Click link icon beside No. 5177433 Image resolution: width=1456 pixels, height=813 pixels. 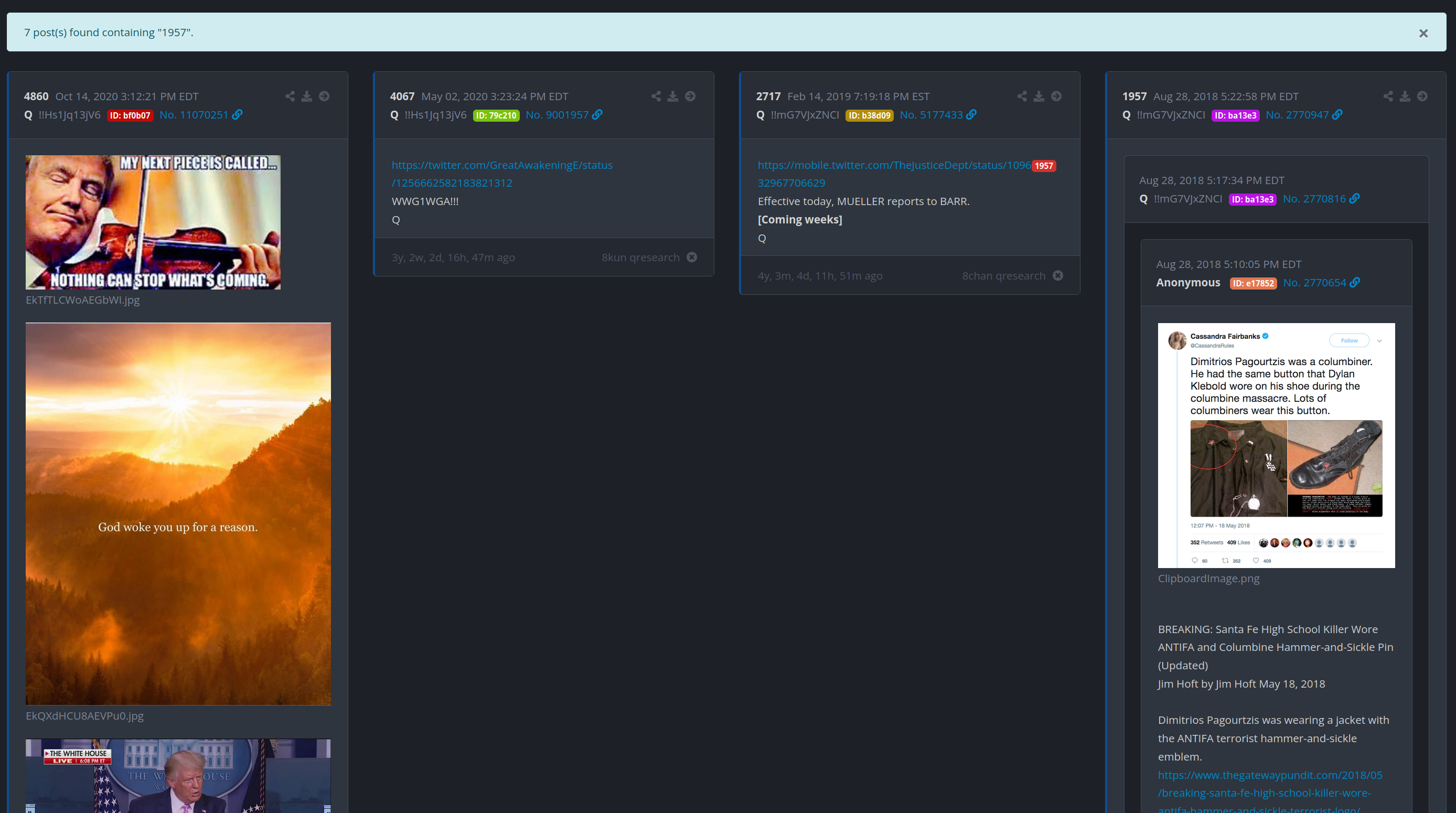tap(971, 115)
